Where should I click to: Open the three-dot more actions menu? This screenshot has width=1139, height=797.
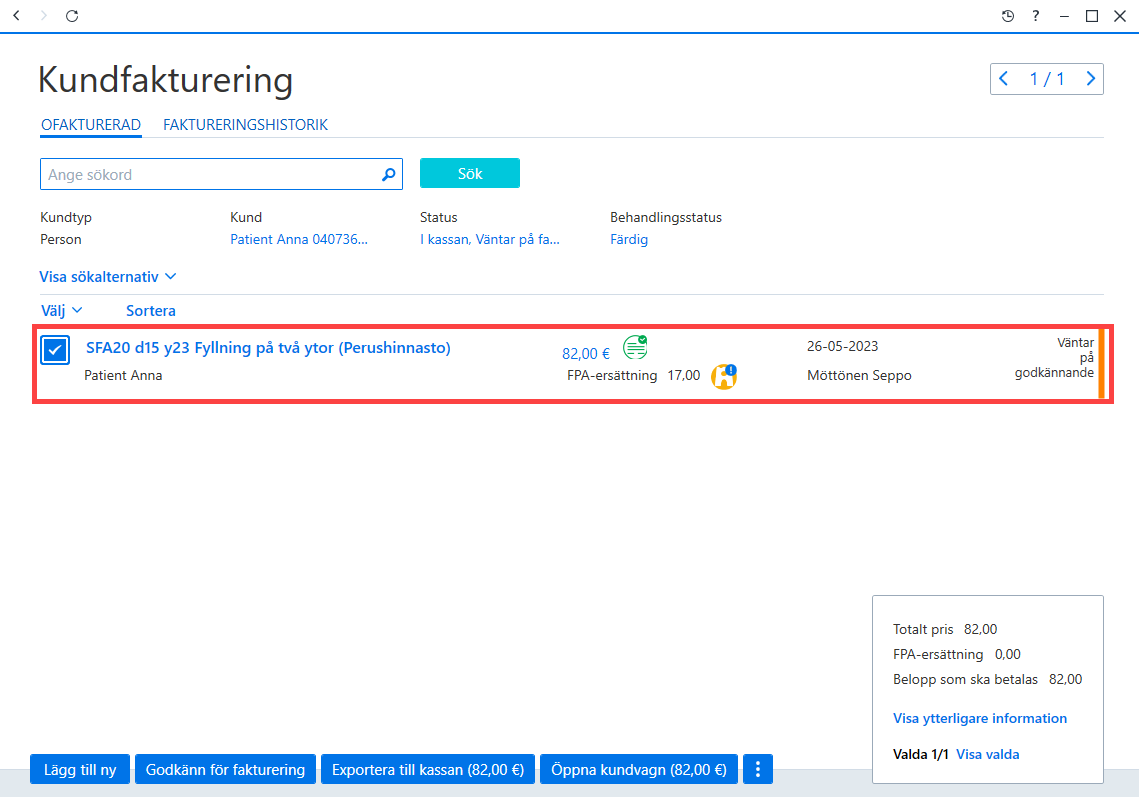point(758,769)
